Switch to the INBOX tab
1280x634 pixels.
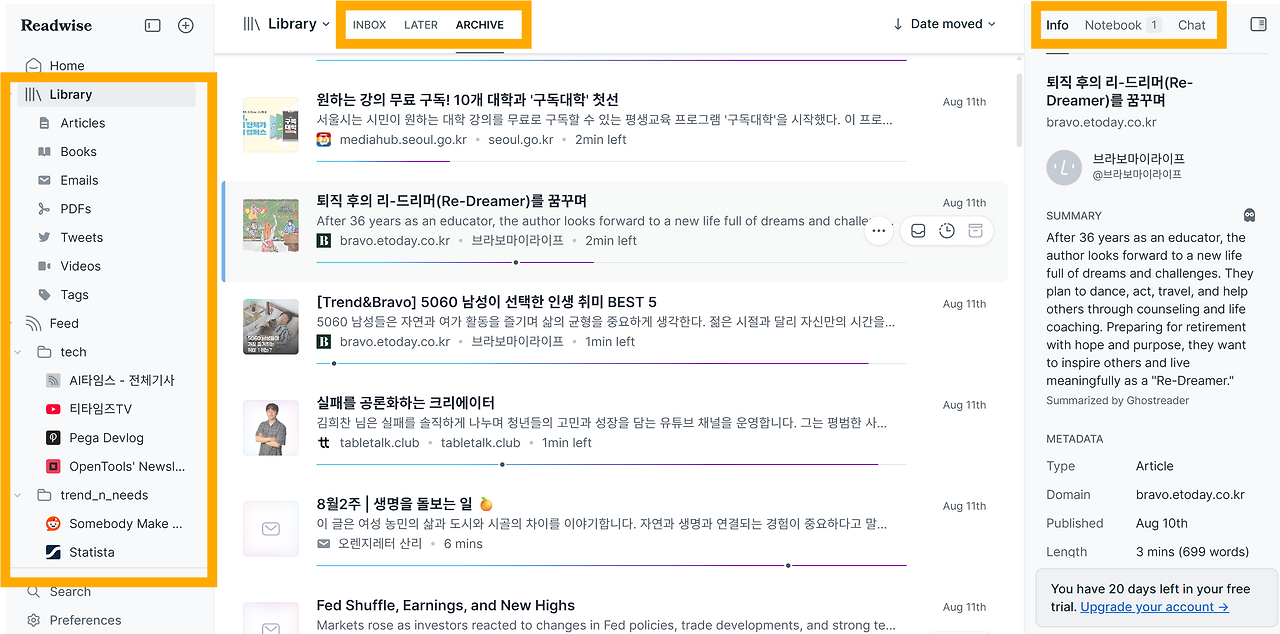[x=369, y=25]
